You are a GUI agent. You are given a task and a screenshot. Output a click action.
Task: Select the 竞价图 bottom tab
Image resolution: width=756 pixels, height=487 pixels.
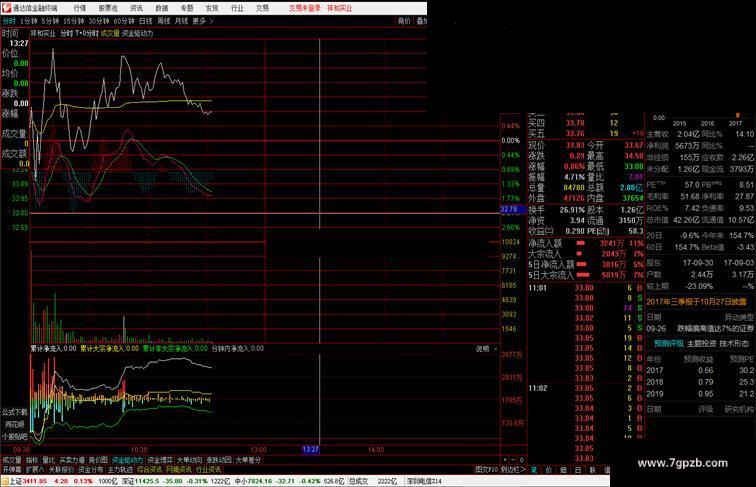[98, 460]
